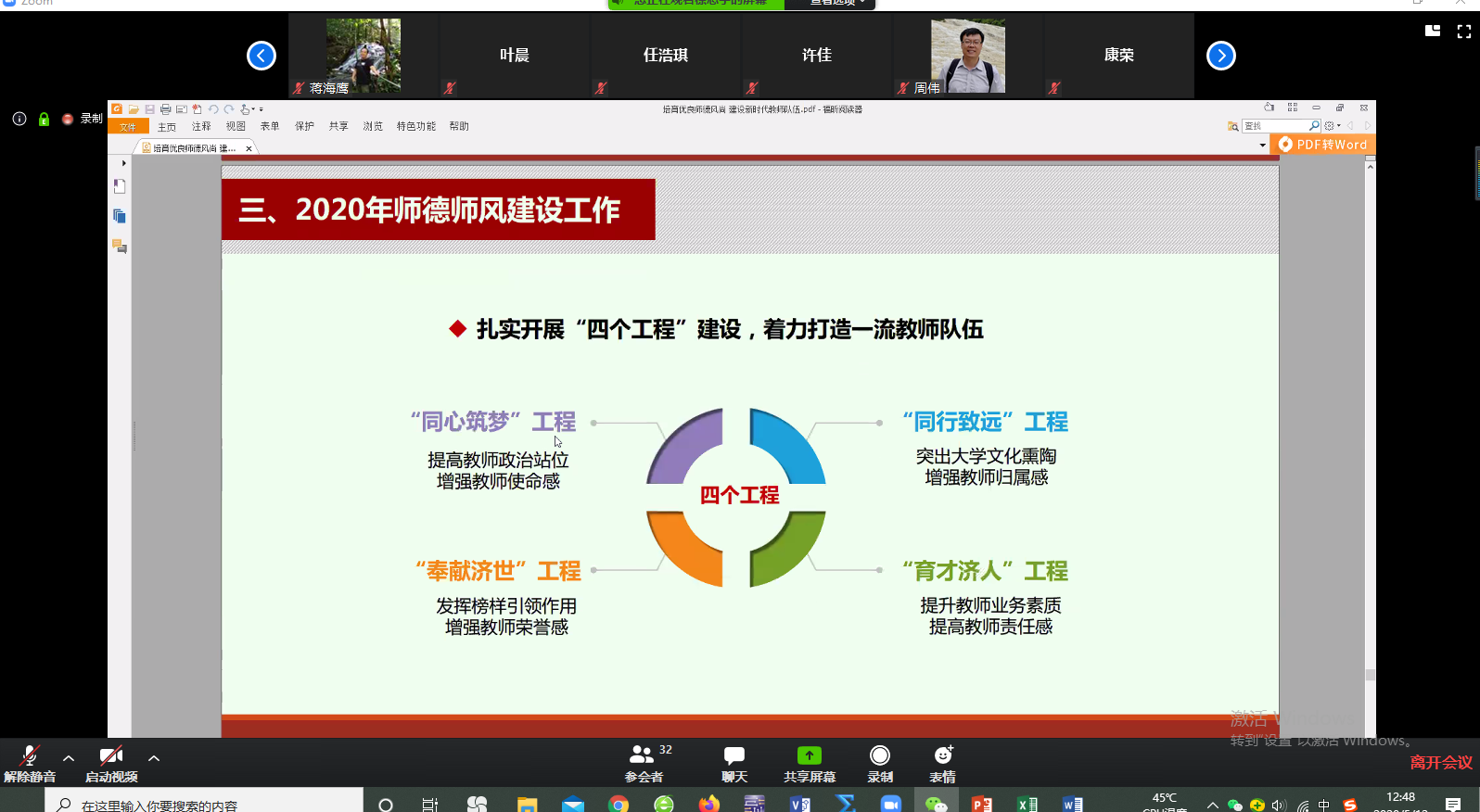
Task: Expand the audio options arrow next to 解除静音
Action: pos(69,758)
